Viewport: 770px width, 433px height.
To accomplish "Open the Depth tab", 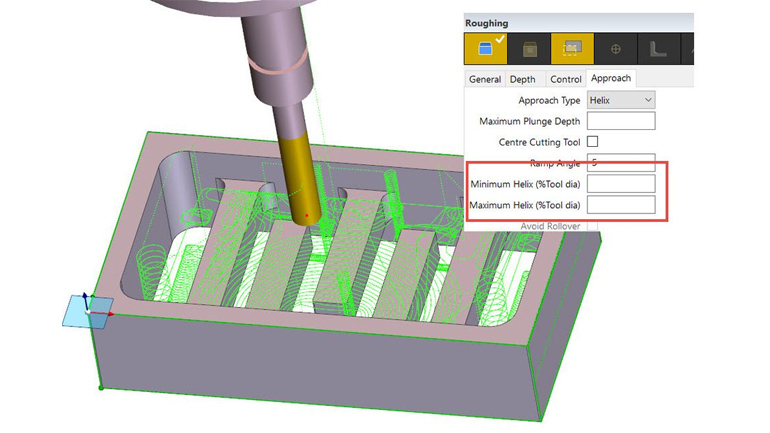I will click(523, 79).
